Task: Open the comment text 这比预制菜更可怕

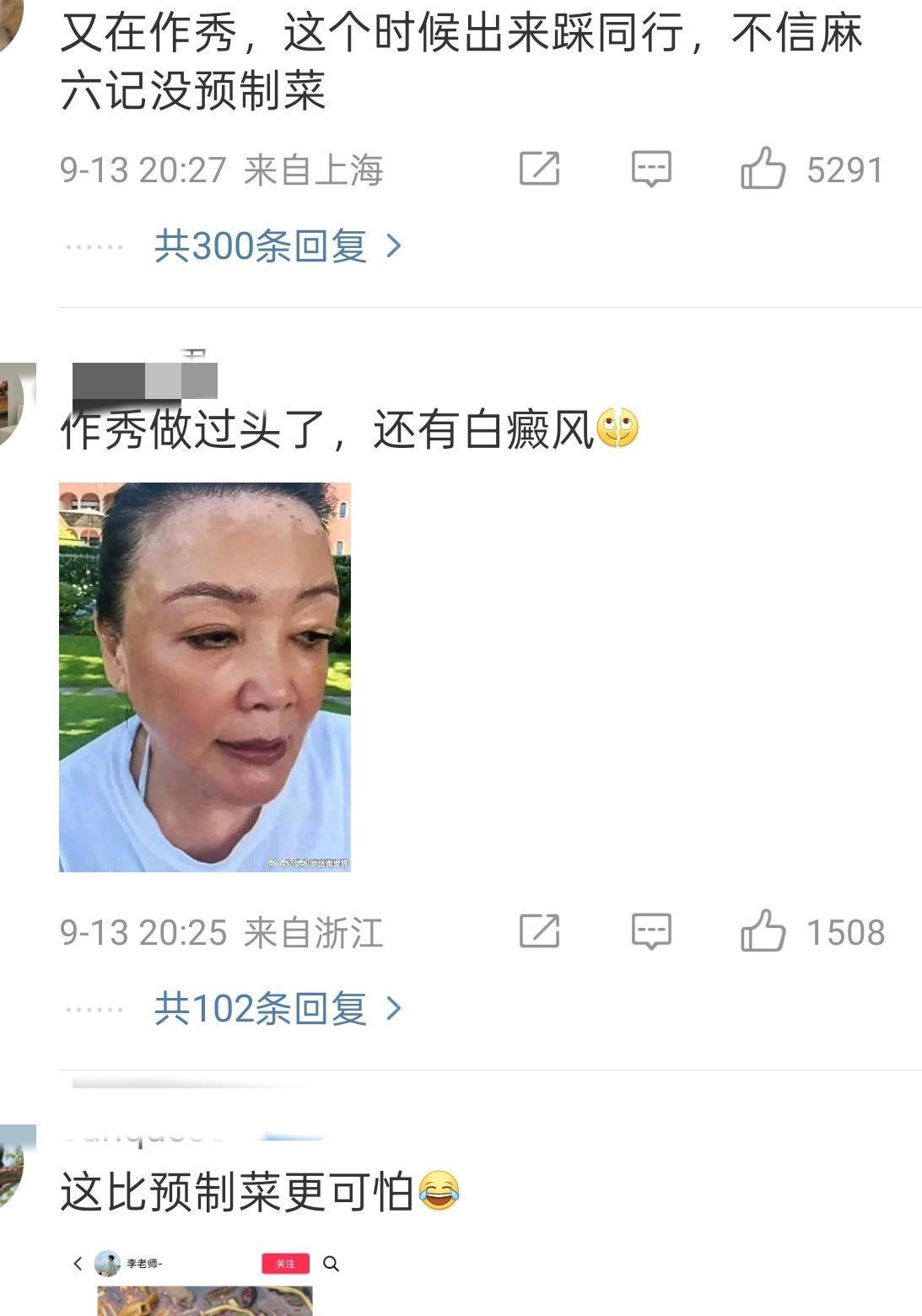Action: [237, 1193]
